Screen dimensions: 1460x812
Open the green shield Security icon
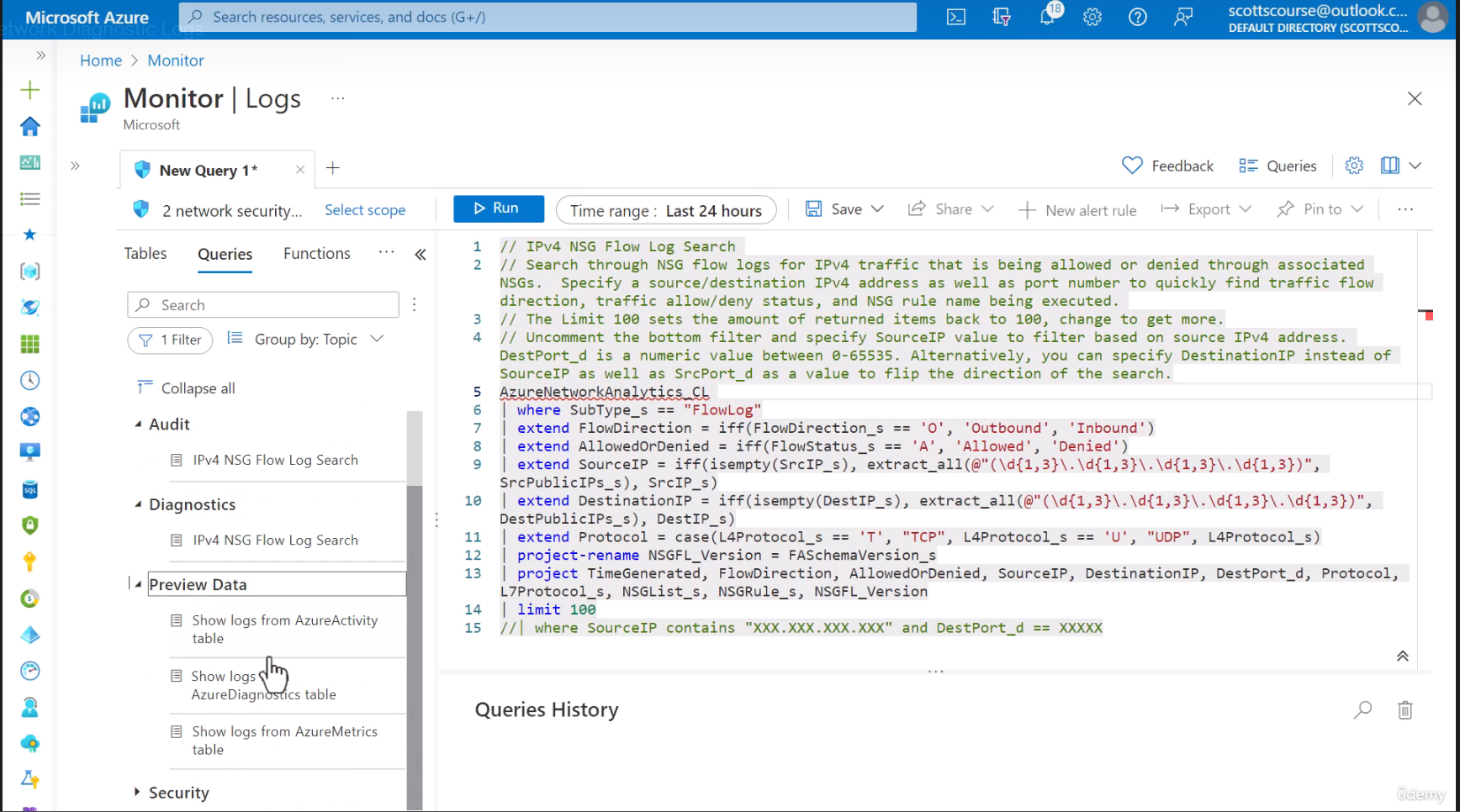[x=29, y=525]
